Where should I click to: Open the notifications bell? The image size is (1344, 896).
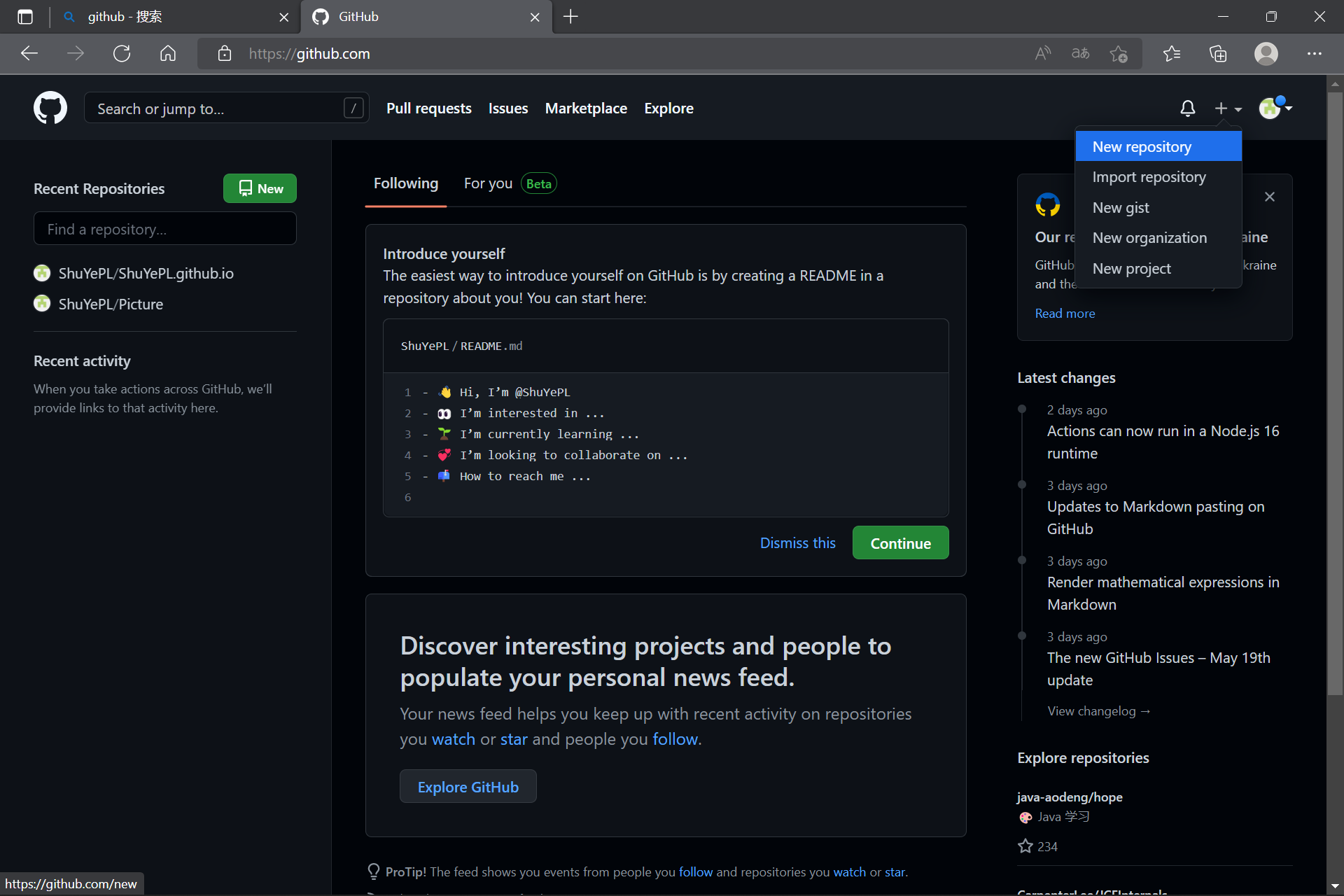1187,108
